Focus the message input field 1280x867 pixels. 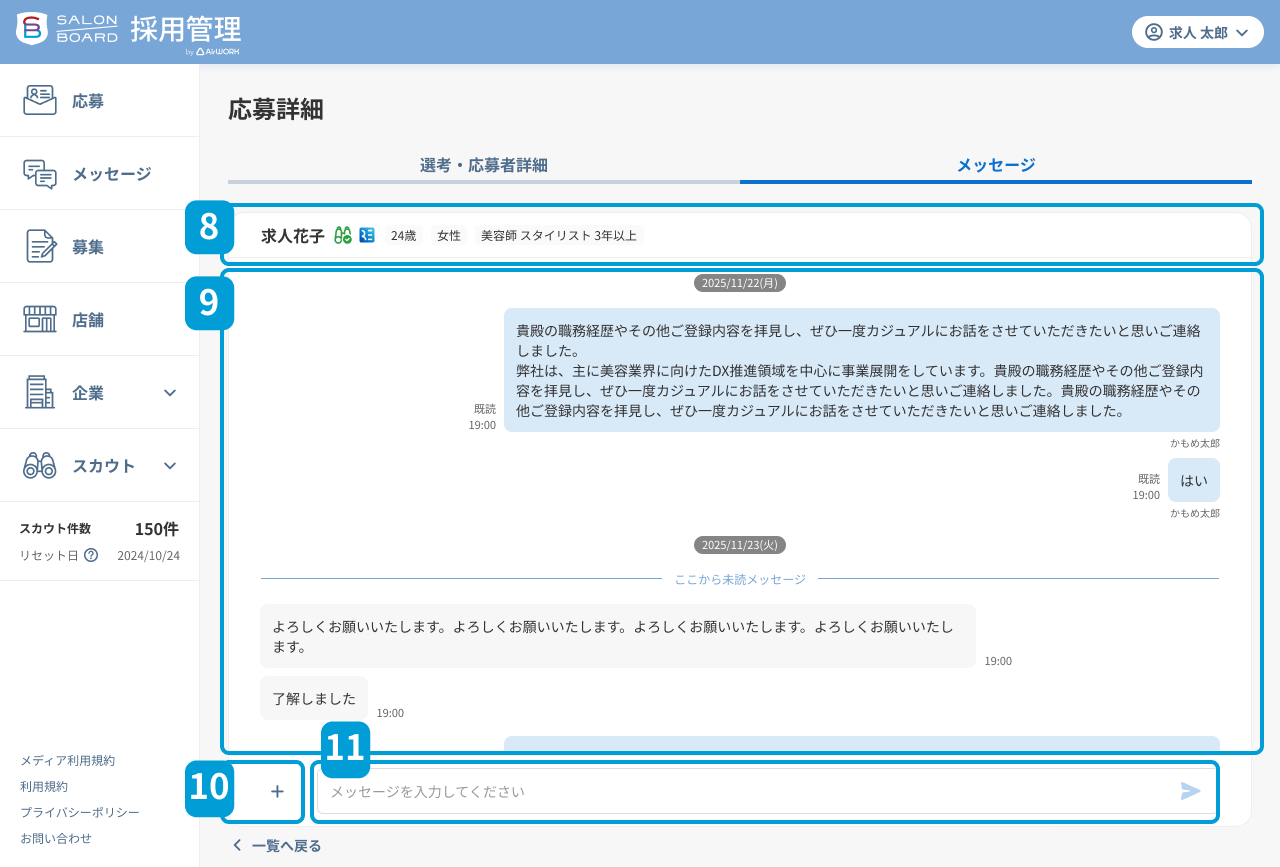700,791
